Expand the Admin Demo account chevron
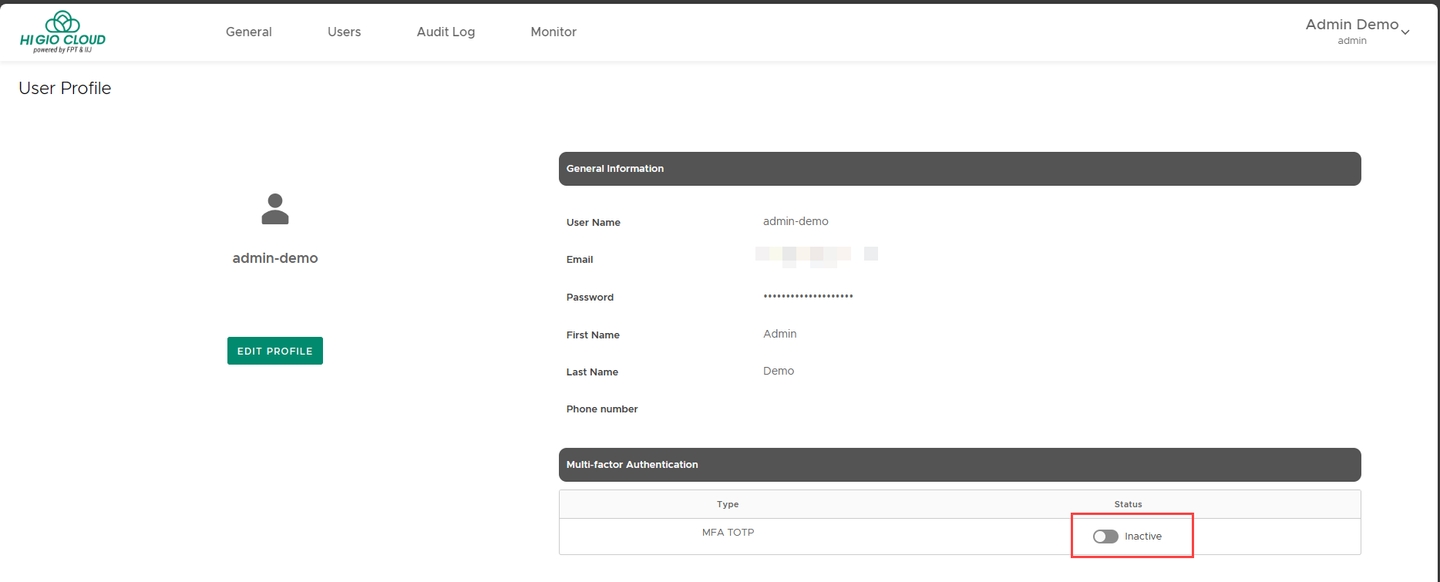Screen dimensions: 1440x582 click(x=1405, y=32)
